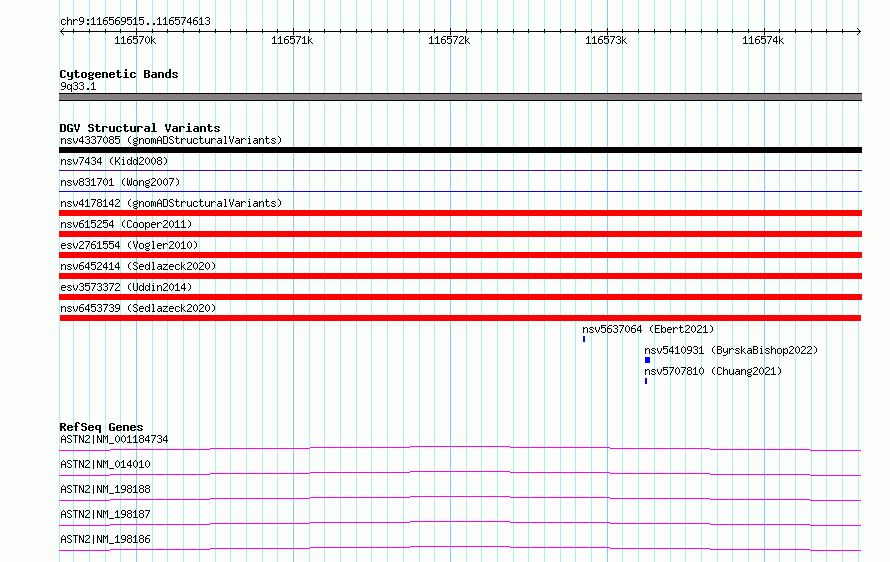890x562 pixels.
Task: Click the 116574k ruler position label
Action: click(763, 40)
